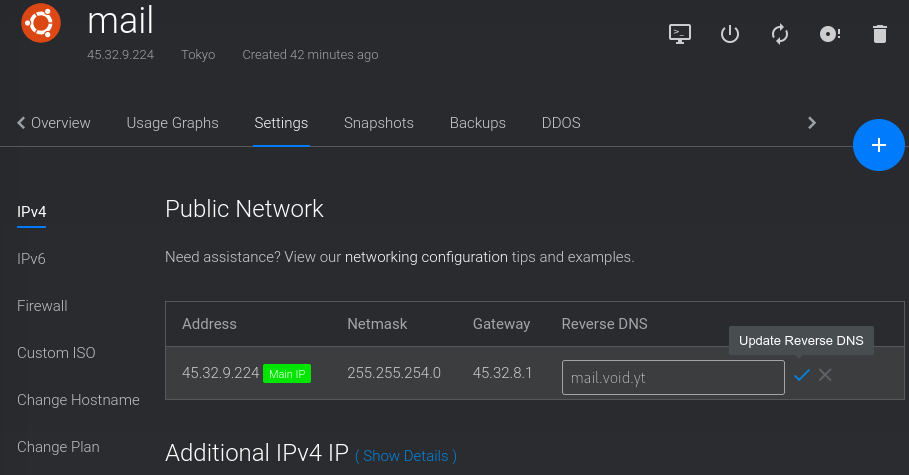The width and height of the screenshot is (909, 475).
Task: Click the Reverse DNS input field
Action: click(673, 378)
